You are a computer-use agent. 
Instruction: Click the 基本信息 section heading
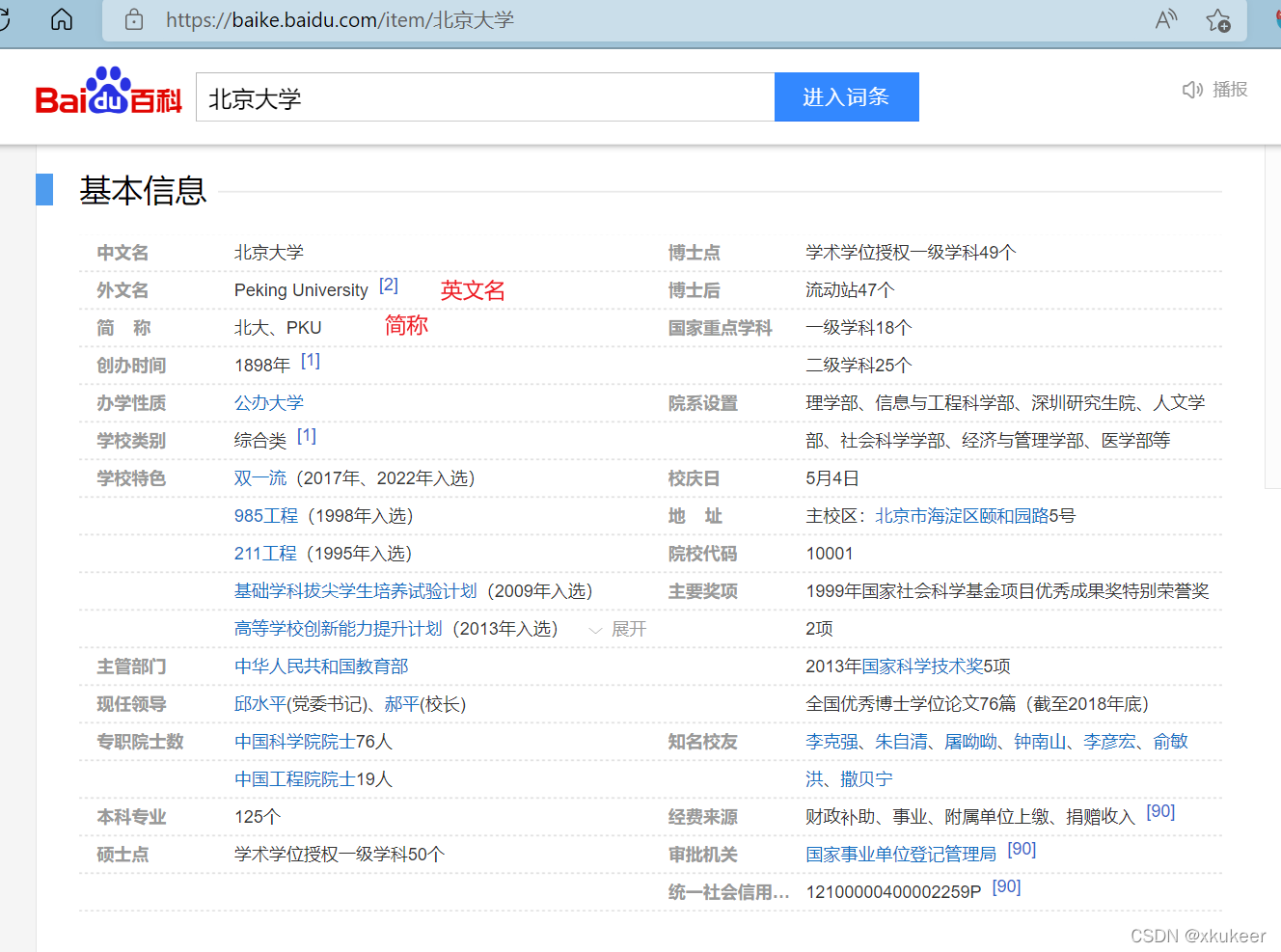click(143, 191)
